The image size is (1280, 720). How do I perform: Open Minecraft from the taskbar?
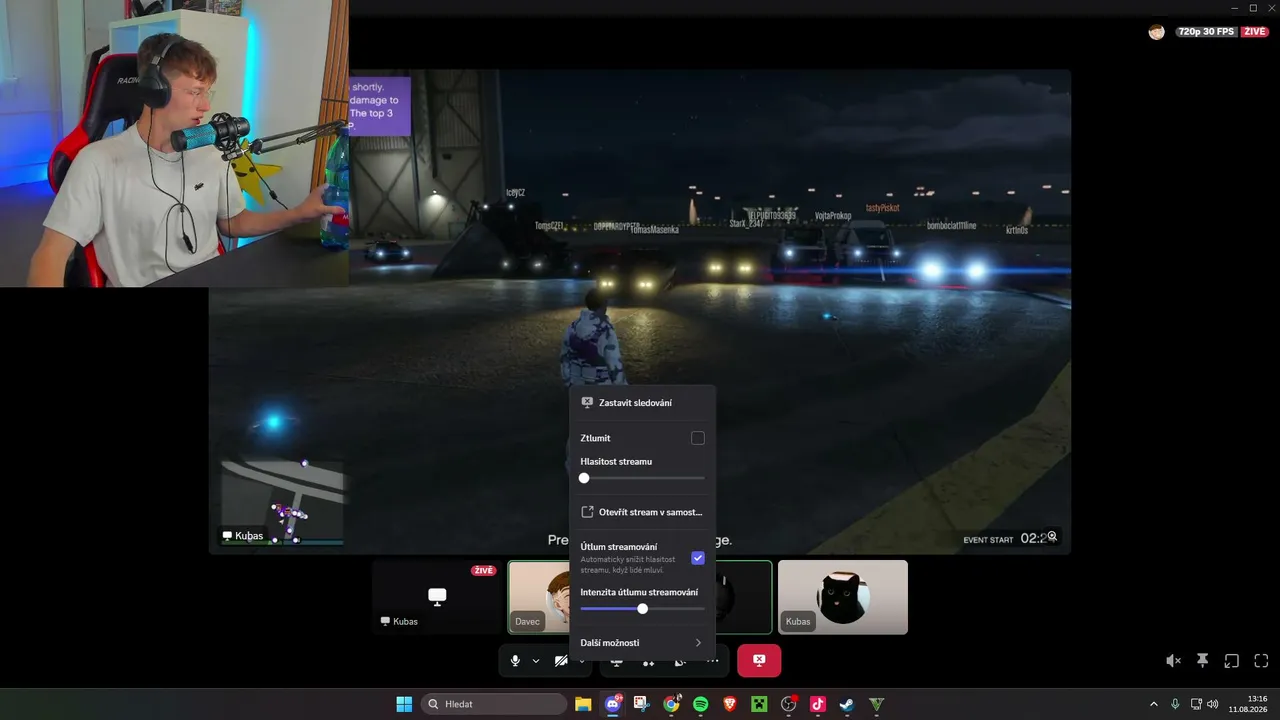759,704
